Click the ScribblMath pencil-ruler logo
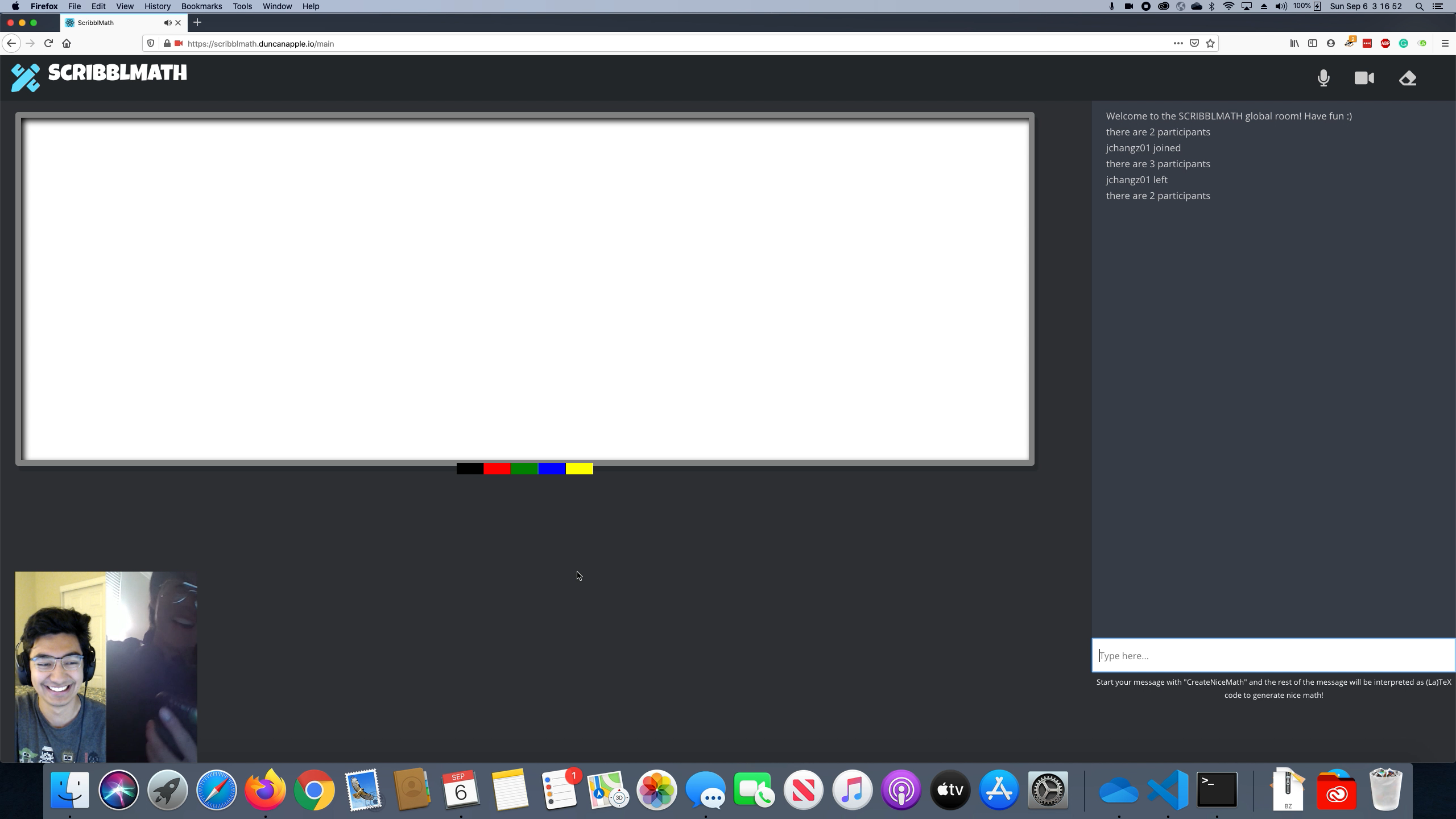The height and width of the screenshot is (819, 1456). coord(26,78)
